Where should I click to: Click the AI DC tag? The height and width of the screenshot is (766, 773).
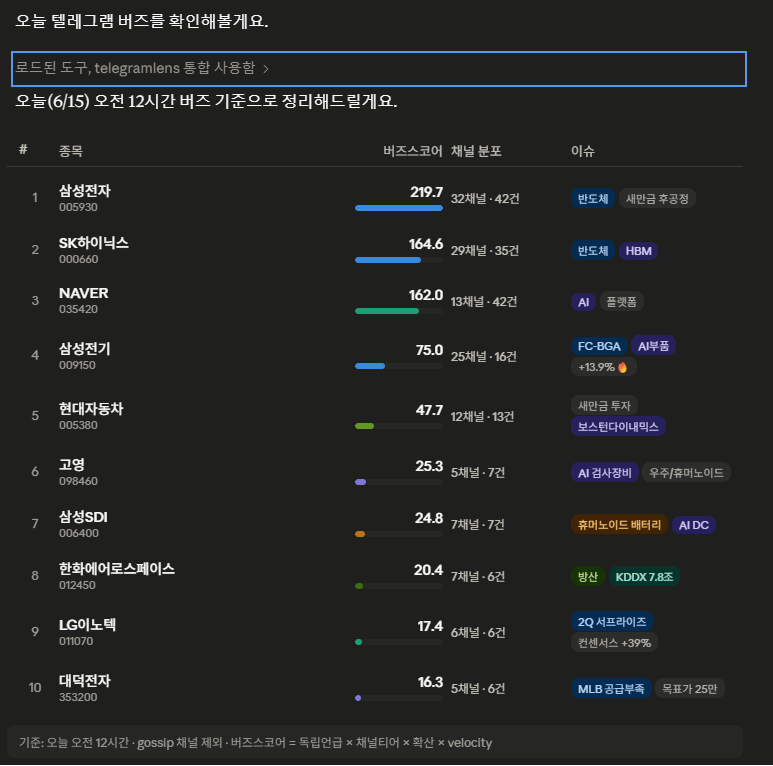(x=694, y=525)
